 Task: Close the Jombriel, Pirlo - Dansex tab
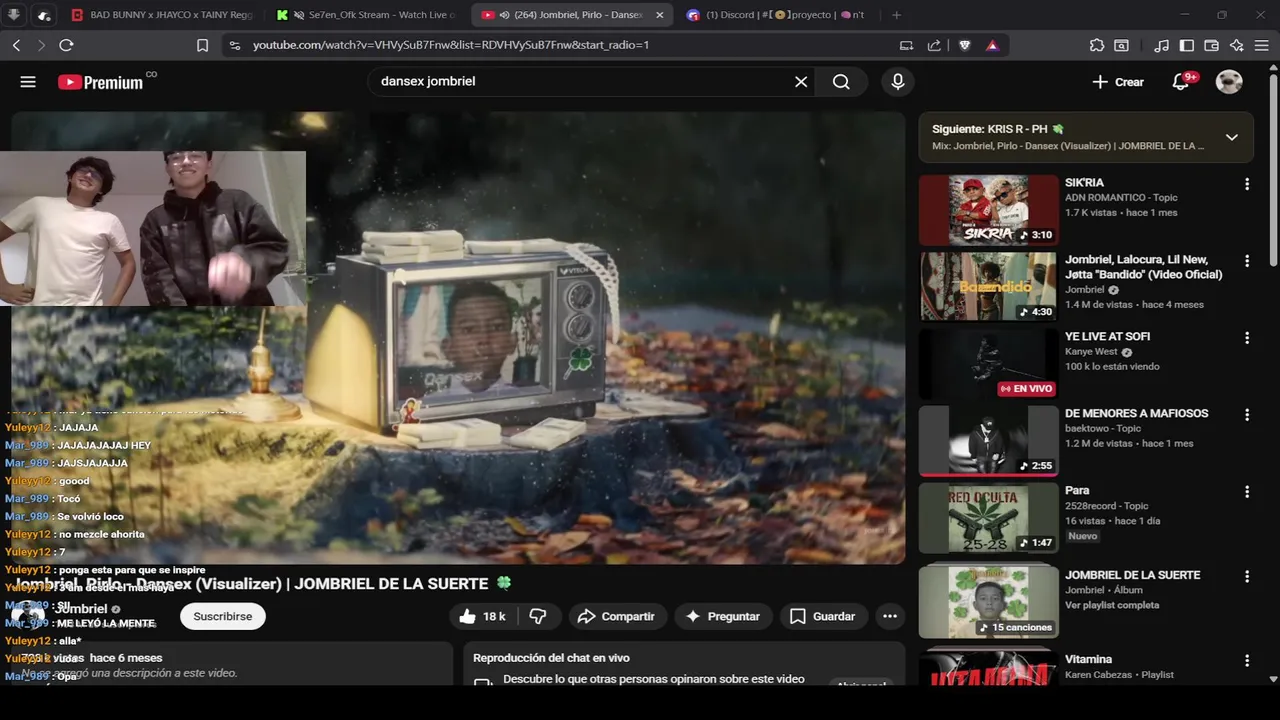pos(659,15)
